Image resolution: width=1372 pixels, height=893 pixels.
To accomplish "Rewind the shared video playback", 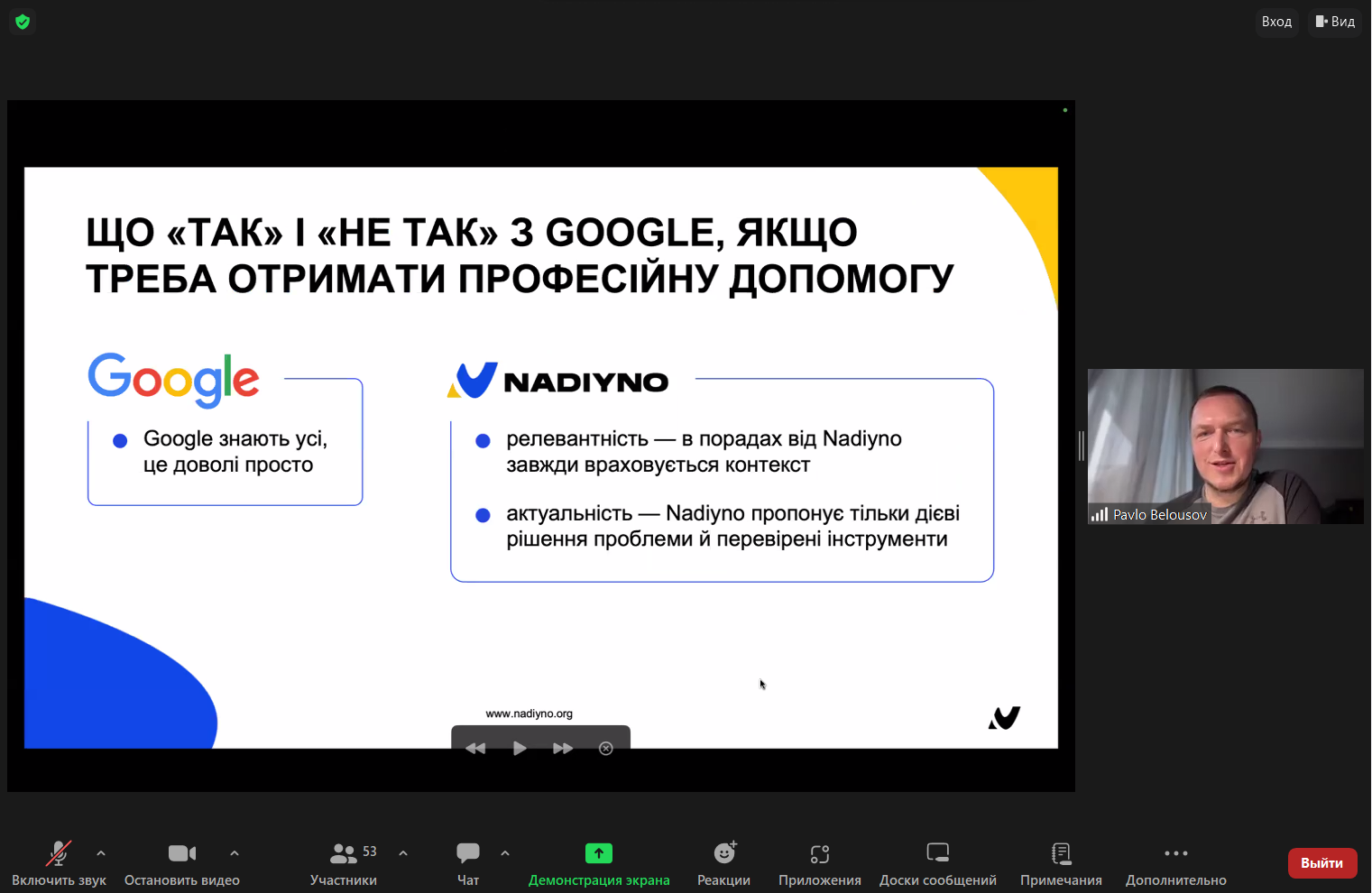I will [x=475, y=748].
